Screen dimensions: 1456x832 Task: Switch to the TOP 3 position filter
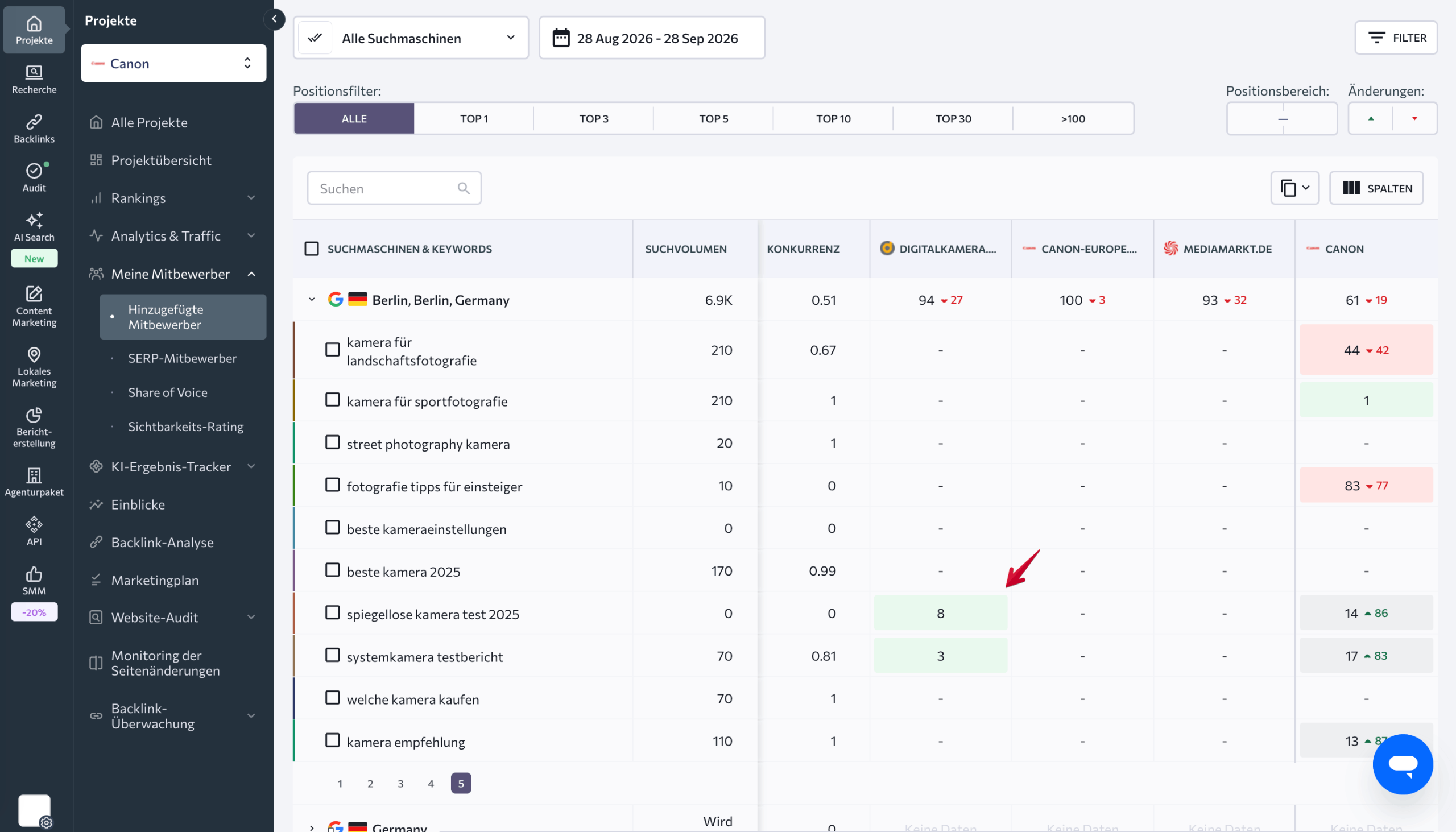[x=594, y=118]
